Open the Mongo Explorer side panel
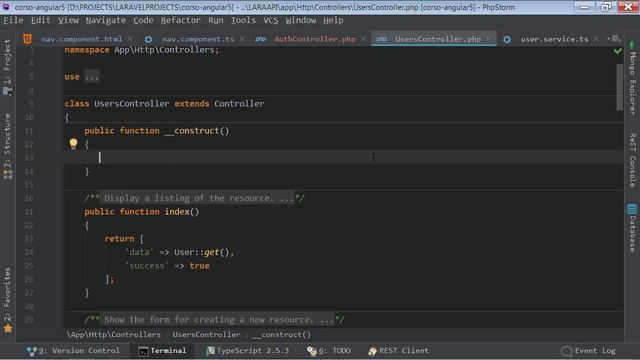Image resolution: width=640 pixels, height=360 pixels. click(x=632, y=78)
